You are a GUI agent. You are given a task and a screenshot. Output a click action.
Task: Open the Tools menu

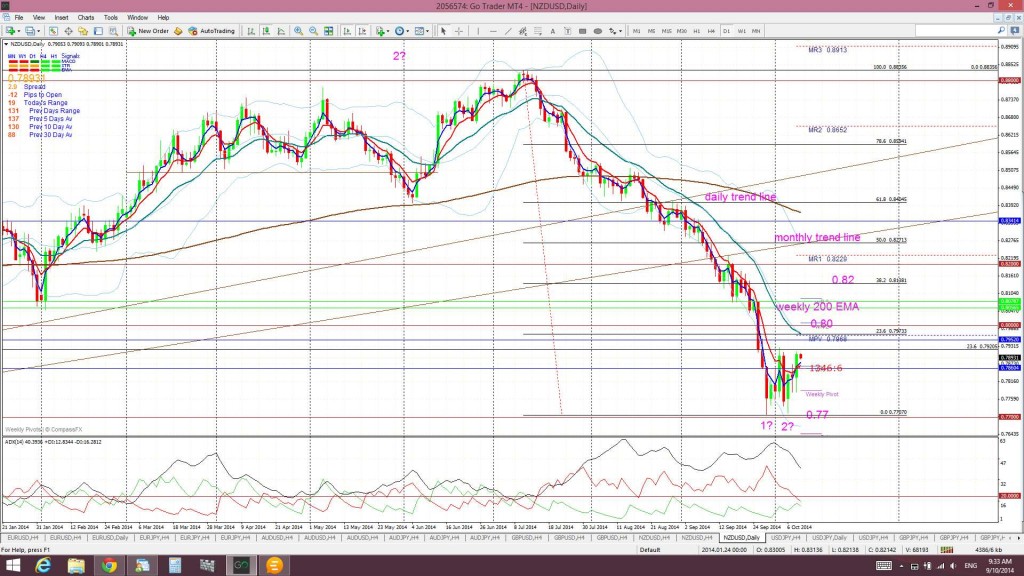click(111, 18)
